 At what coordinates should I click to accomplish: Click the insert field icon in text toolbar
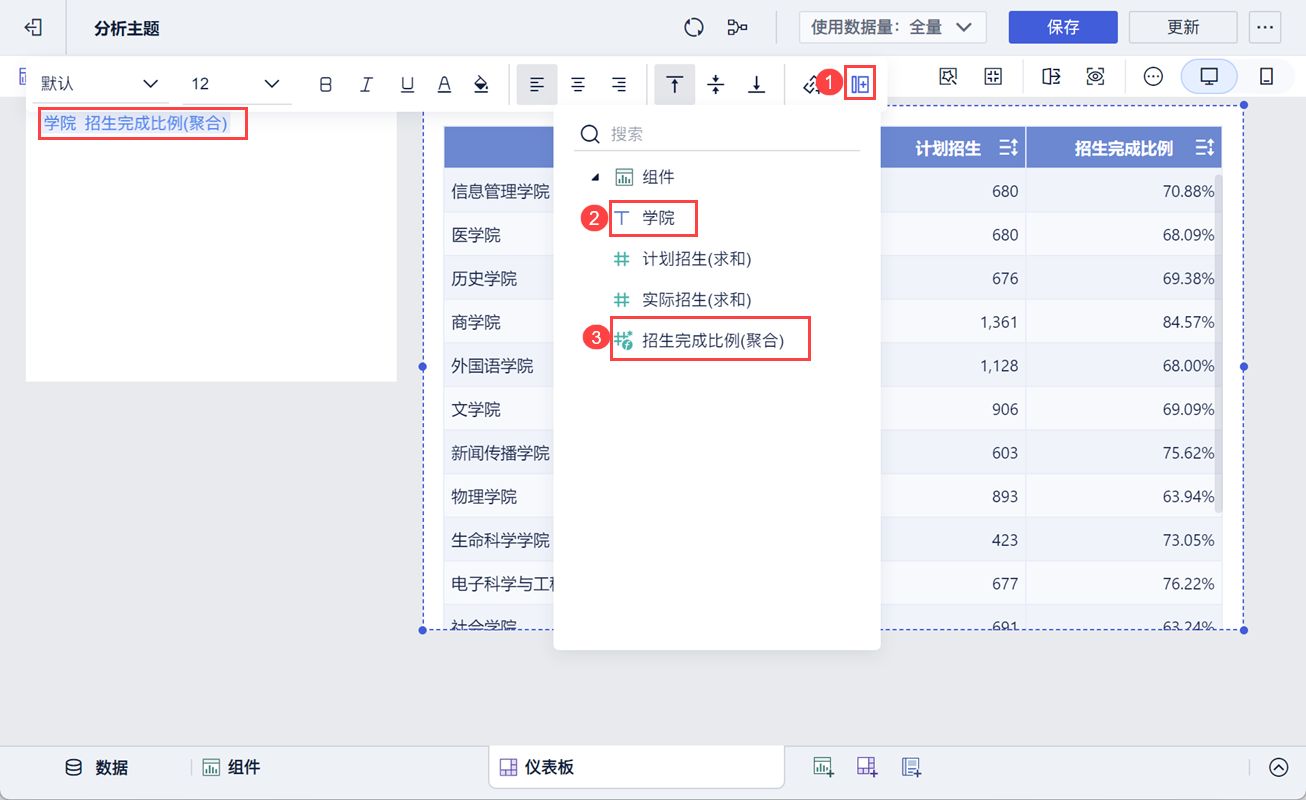coord(859,85)
